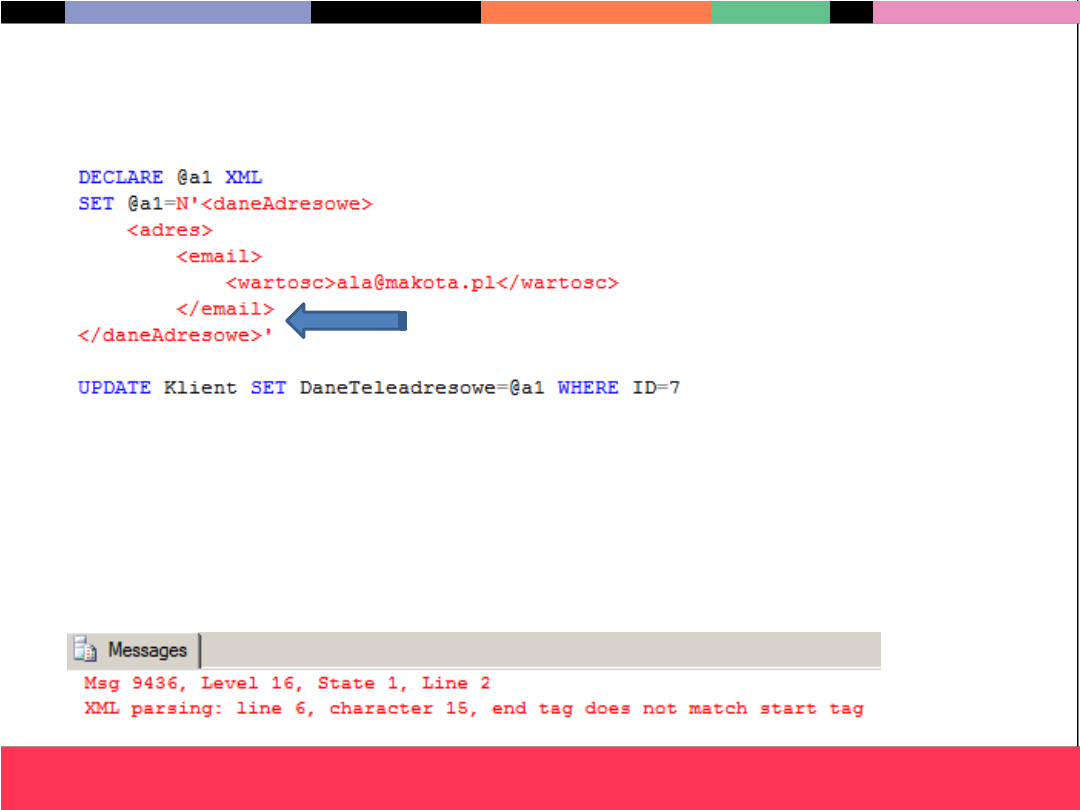Click the lavender color block in header
This screenshot has width=1080, height=810.
point(188,12)
